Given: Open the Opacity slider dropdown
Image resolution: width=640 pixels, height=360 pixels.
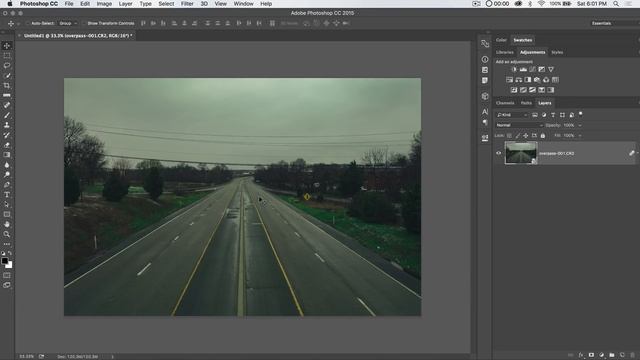Looking at the screenshot, I should (580, 125).
